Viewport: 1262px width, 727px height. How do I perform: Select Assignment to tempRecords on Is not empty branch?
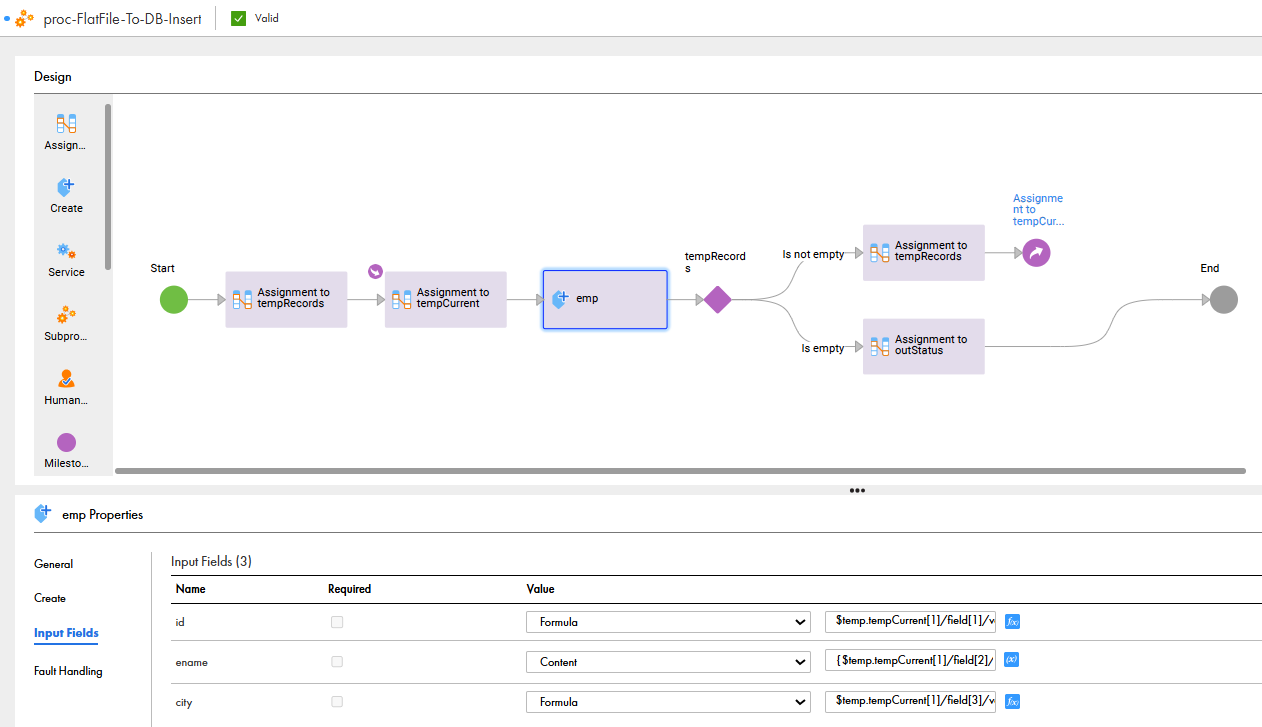[x=924, y=252]
